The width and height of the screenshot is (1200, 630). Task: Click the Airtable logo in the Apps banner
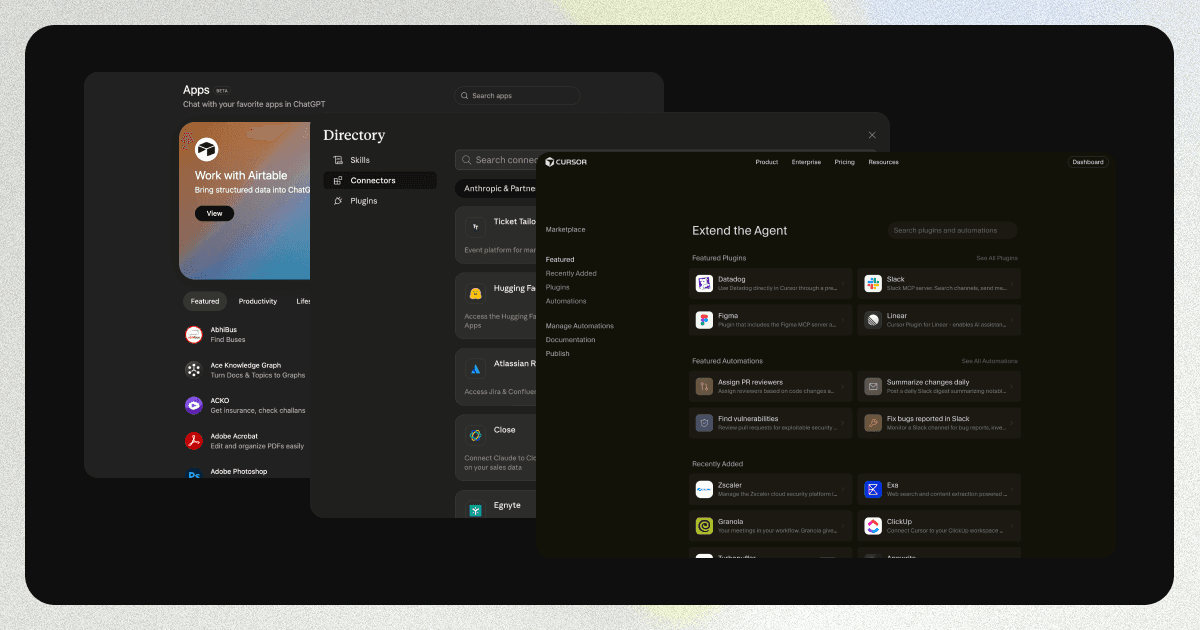(x=207, y=150)
